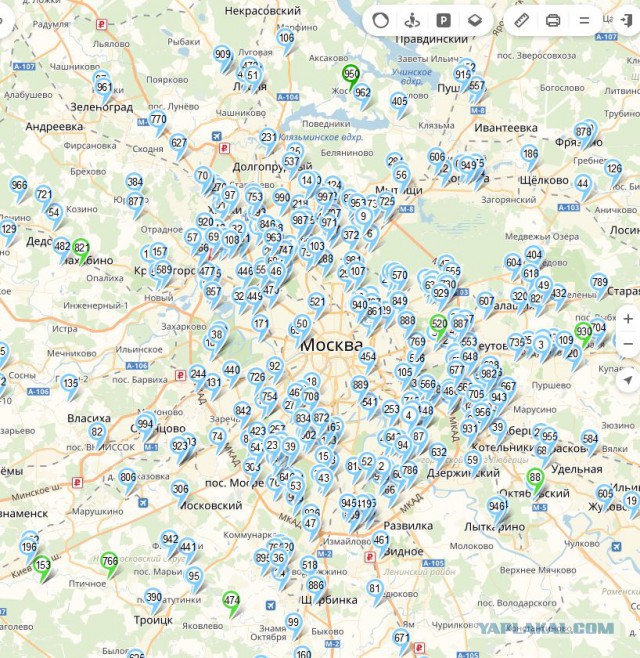Viewport: 640px width, 658px height.
Task: Select map marker 231
Action: (x=268, y=138)
